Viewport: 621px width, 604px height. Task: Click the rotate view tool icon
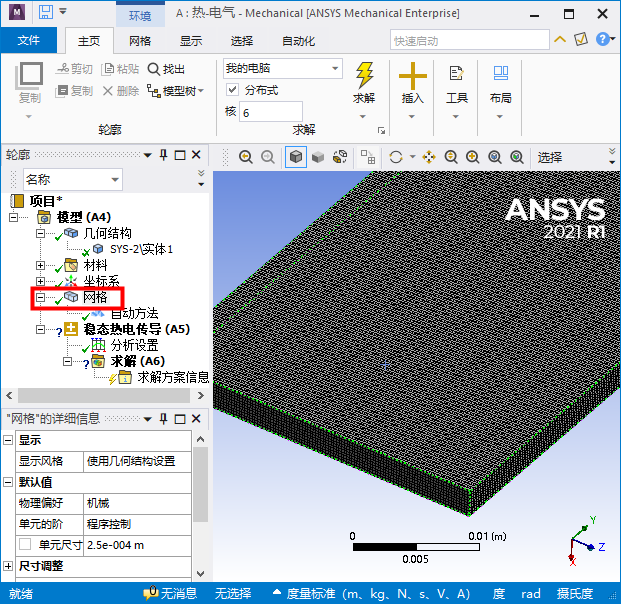tap(396, 157)
